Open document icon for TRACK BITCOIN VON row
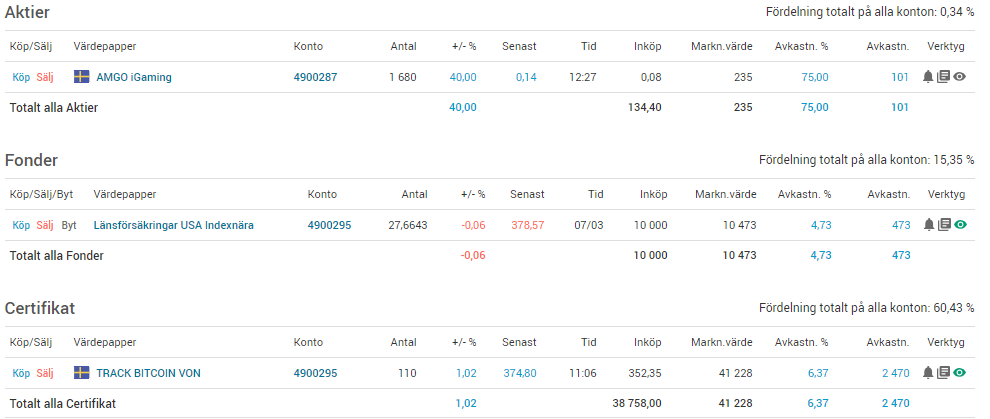The height and width of the screenshot is (419, 990). 943,373
